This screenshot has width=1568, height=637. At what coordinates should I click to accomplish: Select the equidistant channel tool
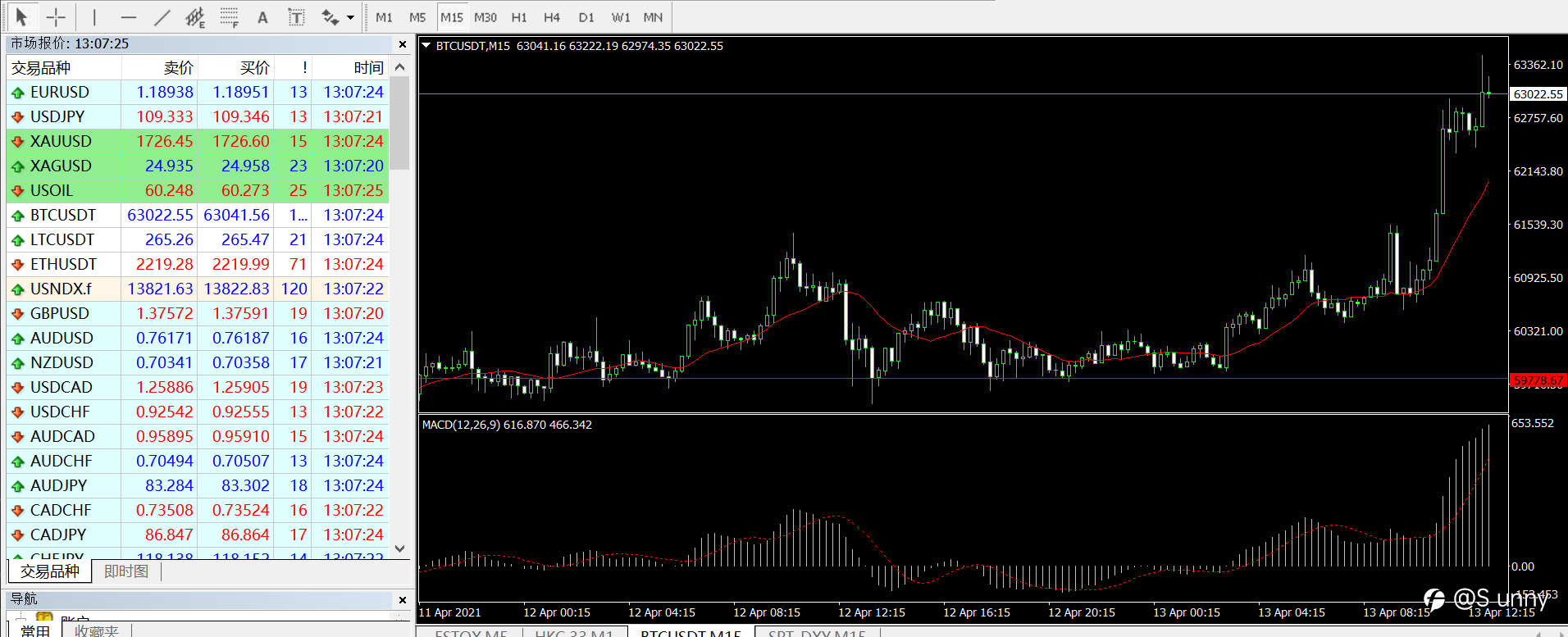tap(195, 16)
